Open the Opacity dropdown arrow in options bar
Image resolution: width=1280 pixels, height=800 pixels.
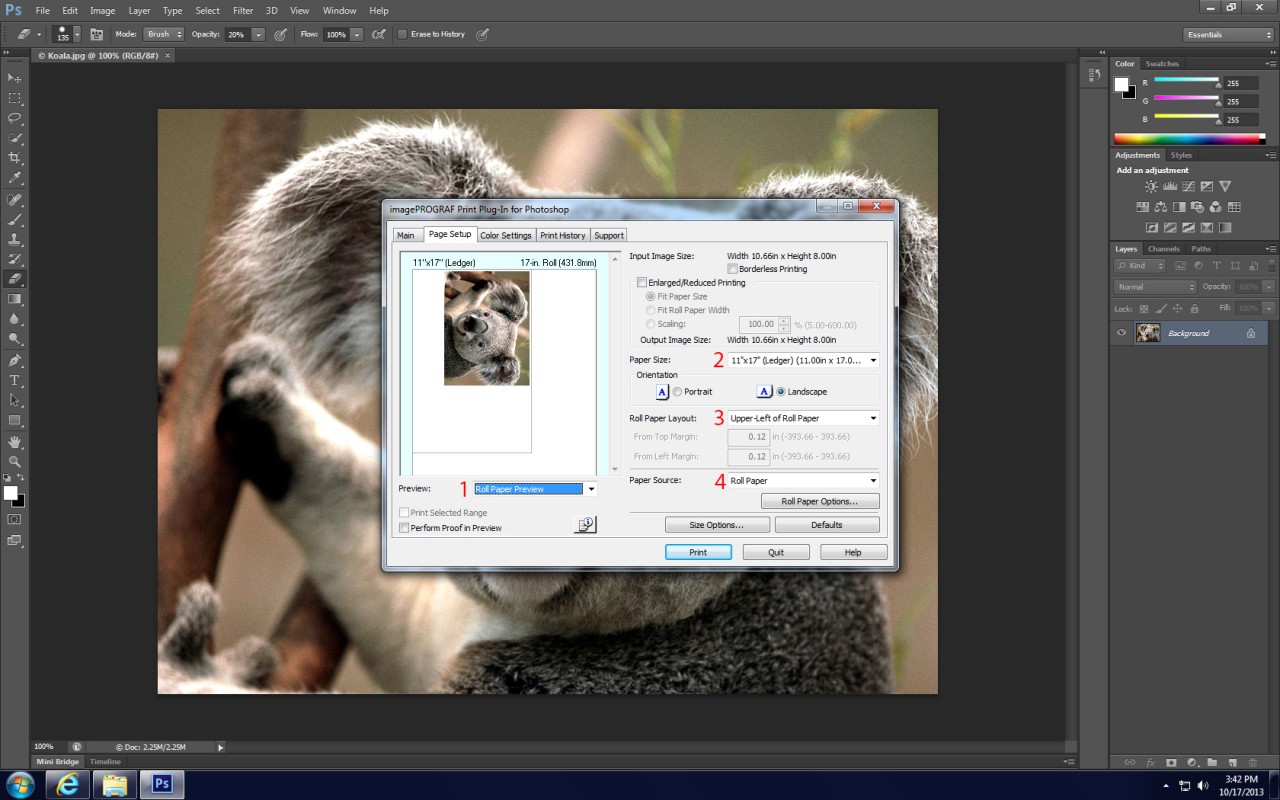[258, 34]
